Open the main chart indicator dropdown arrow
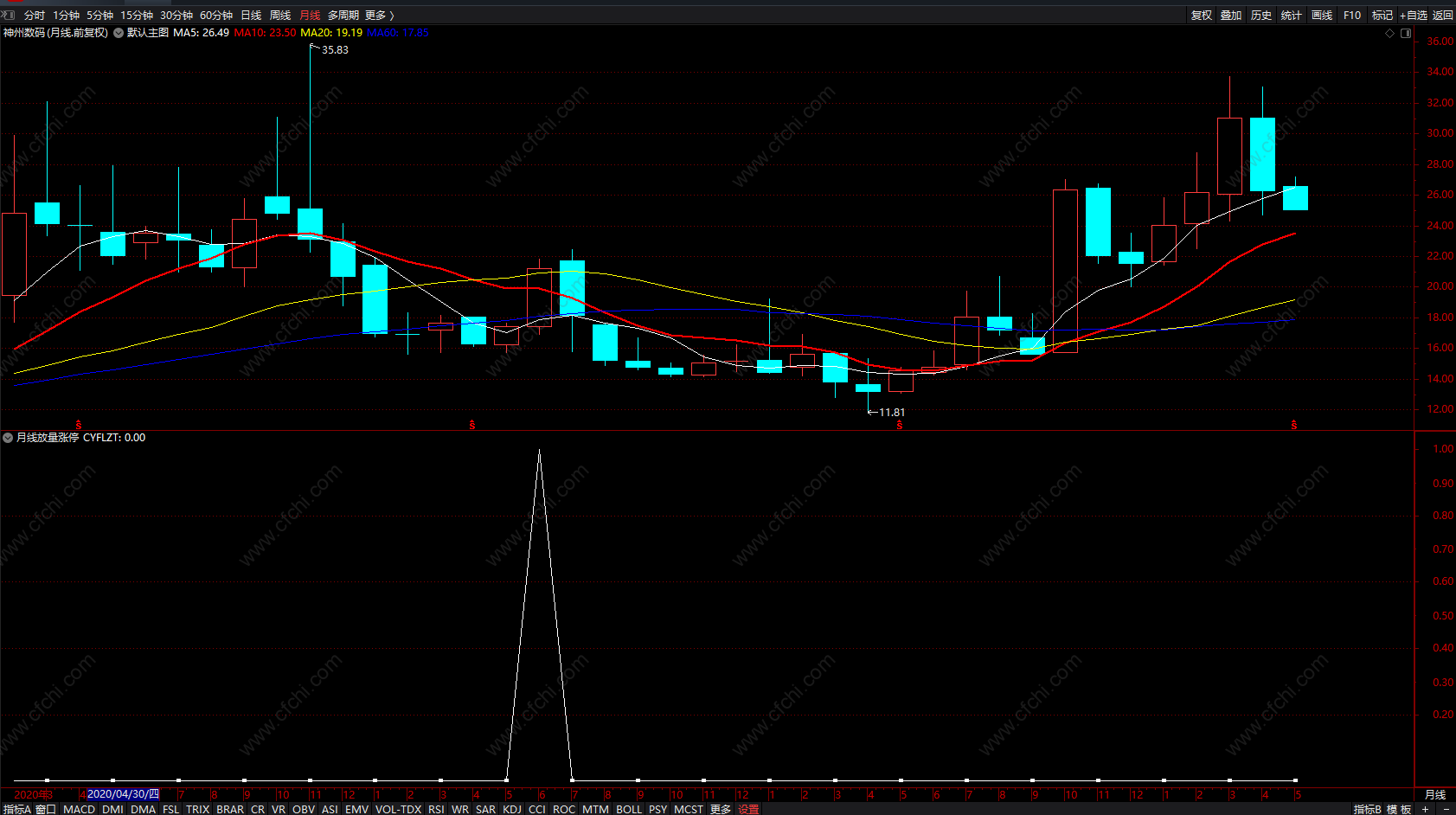This screenshot has height=815, width=1456. click(x=119, y=33)
